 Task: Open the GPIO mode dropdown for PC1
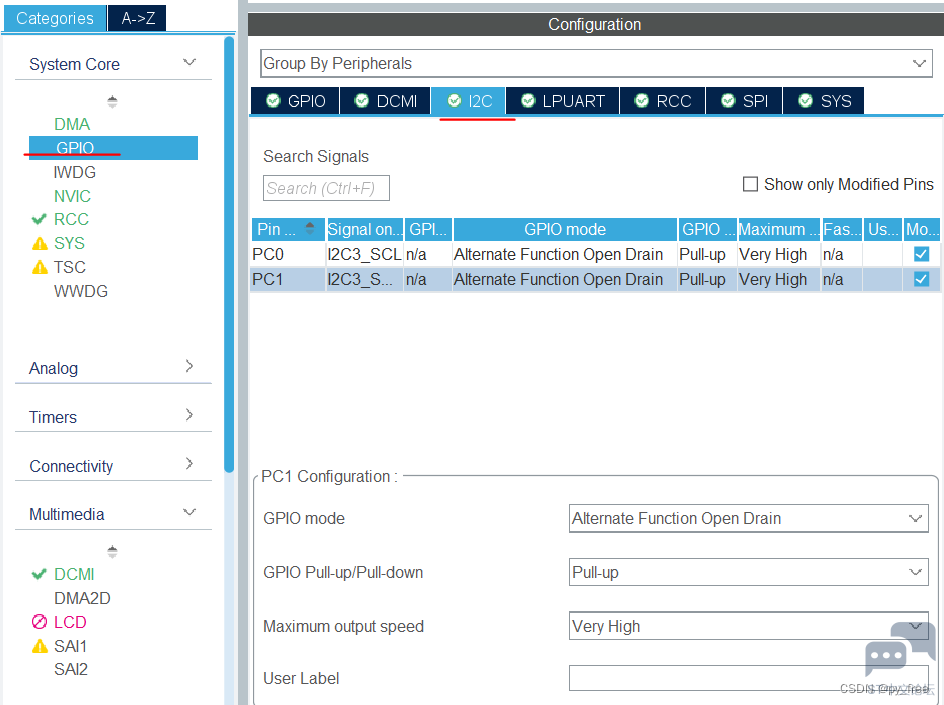(x=748, y=518)
